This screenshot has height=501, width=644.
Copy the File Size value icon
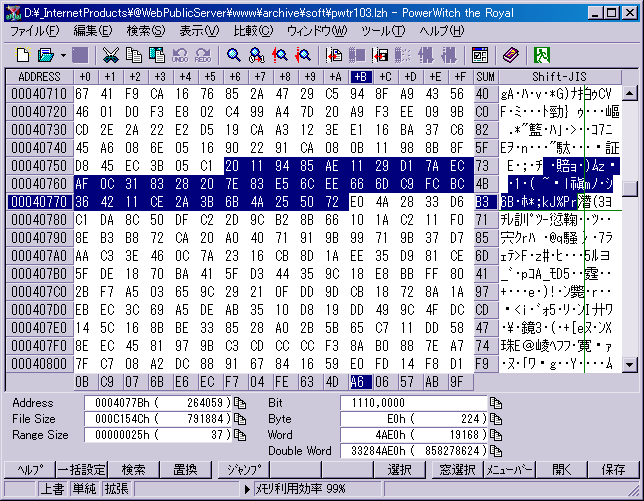click(x=240, y=419)
